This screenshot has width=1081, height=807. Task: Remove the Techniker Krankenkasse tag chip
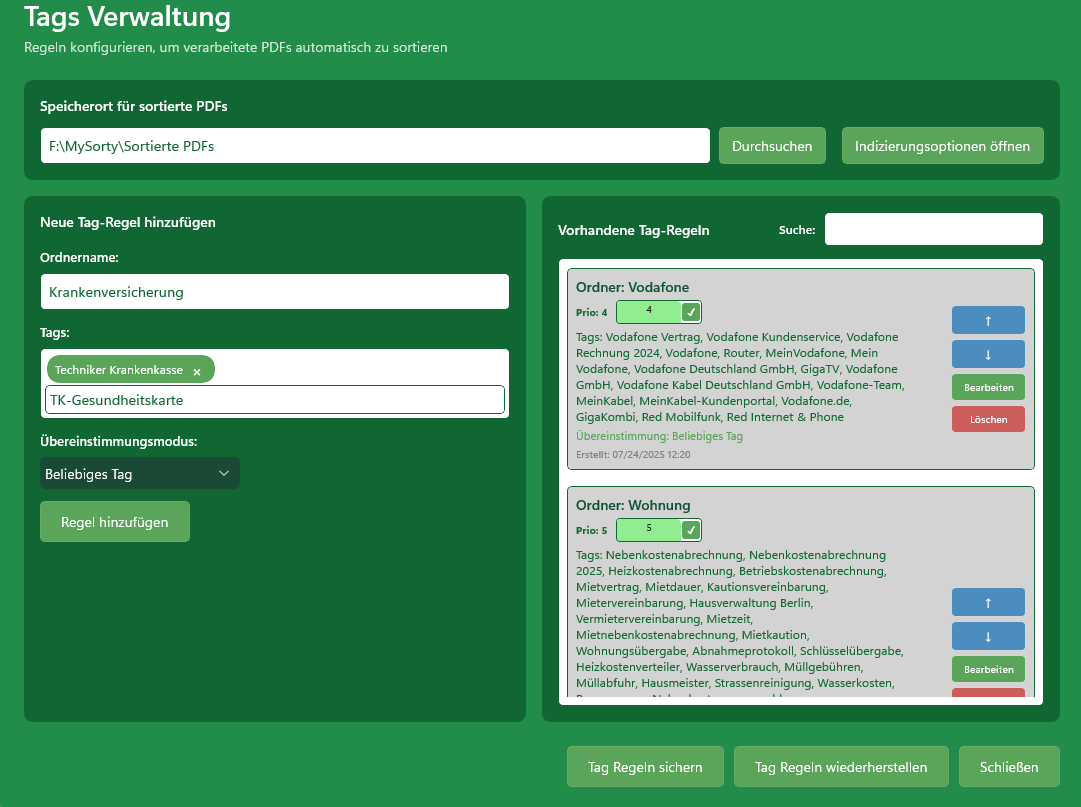pos(197,371)
